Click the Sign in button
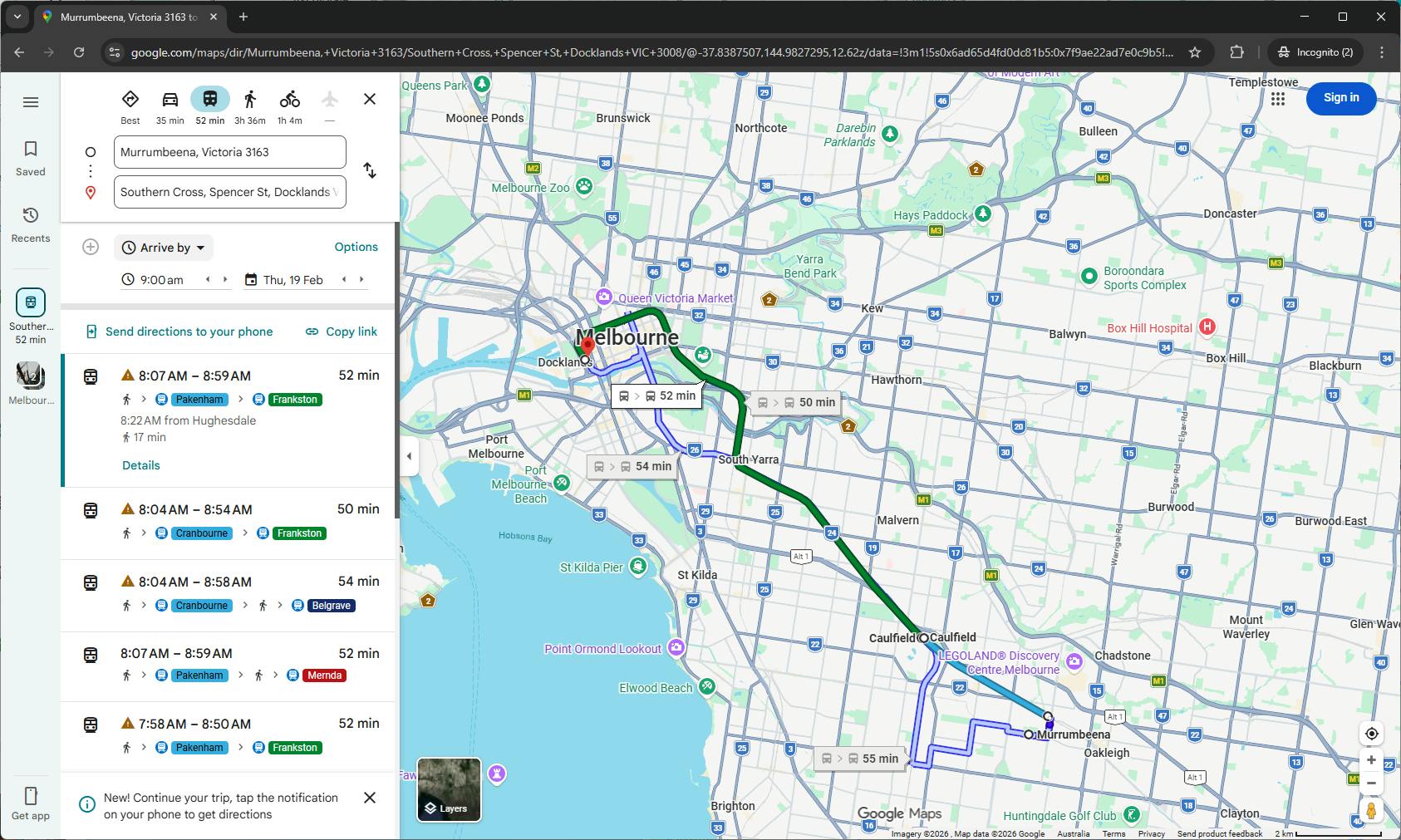The height and width of the screenshot is (840, 1401). (1340, 98)
